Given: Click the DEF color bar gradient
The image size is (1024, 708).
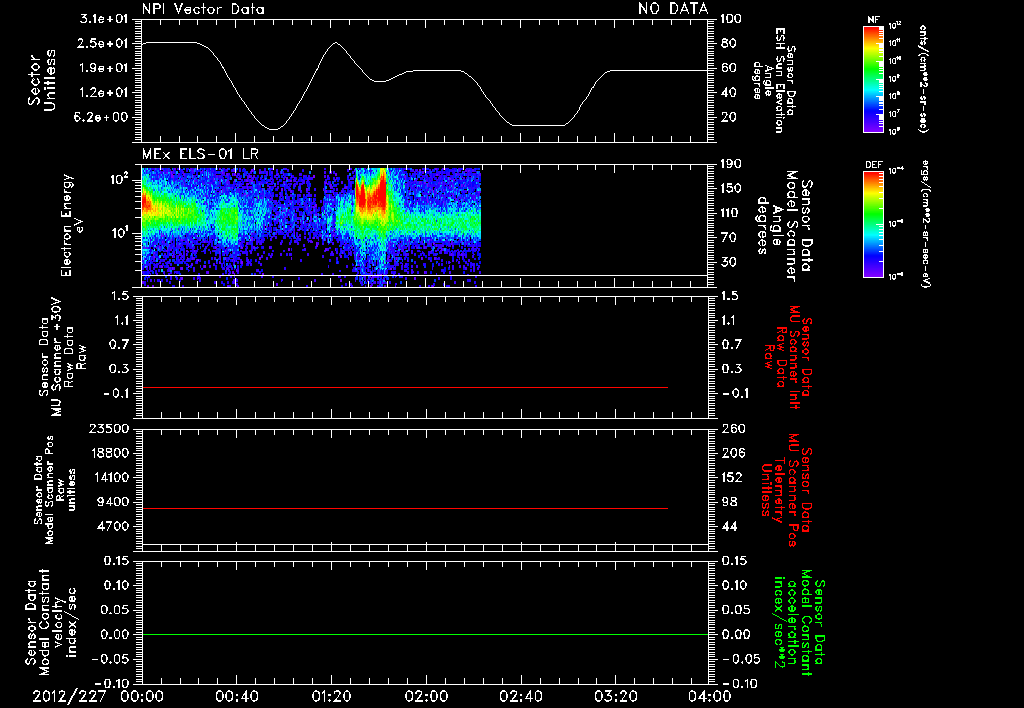Looking at the screenshot, I should click(873, 224).
